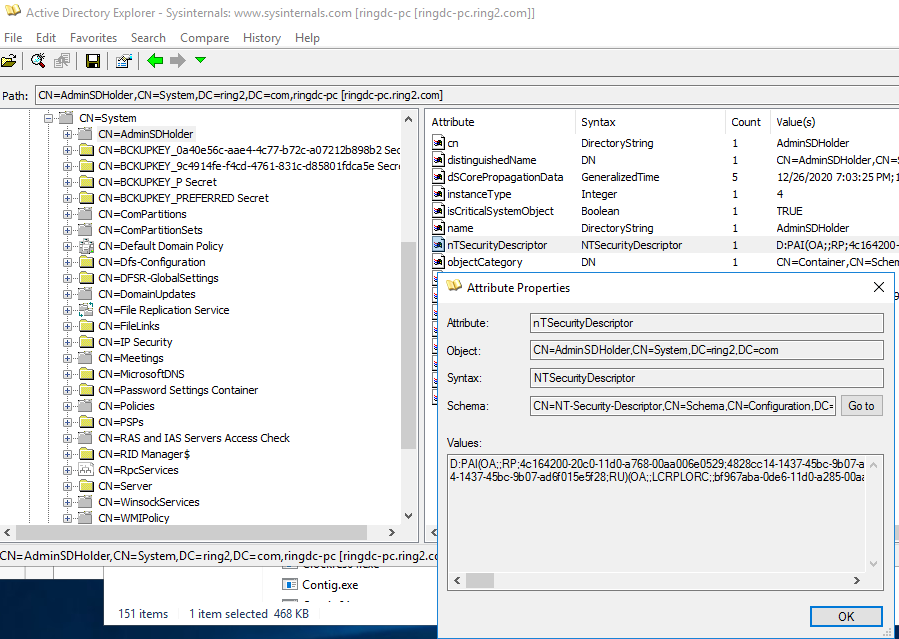The image size is (899, 639).
Task: Open the history dropdown green triangle
Action: [x=200, y=61]
